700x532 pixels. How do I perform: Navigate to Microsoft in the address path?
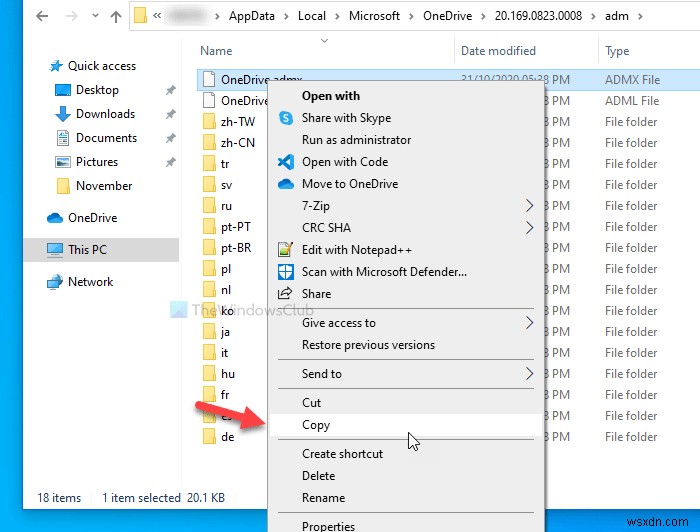(x=374, y=16)
